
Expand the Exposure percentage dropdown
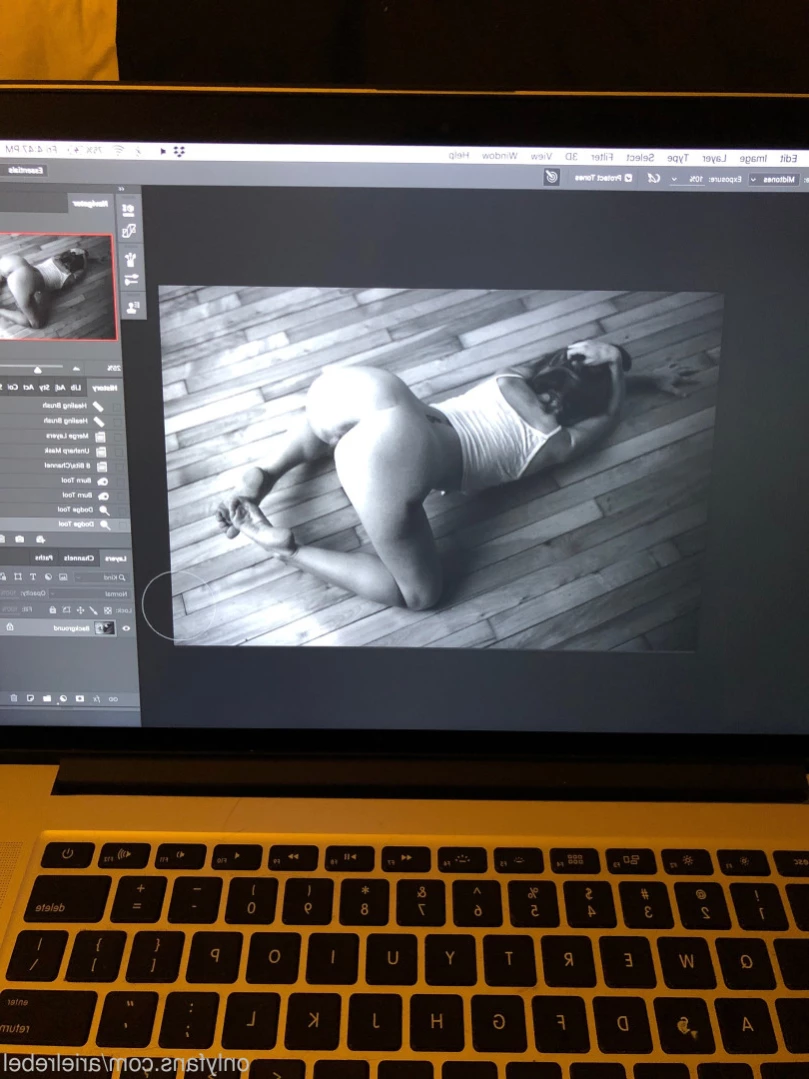coord(674,179)
